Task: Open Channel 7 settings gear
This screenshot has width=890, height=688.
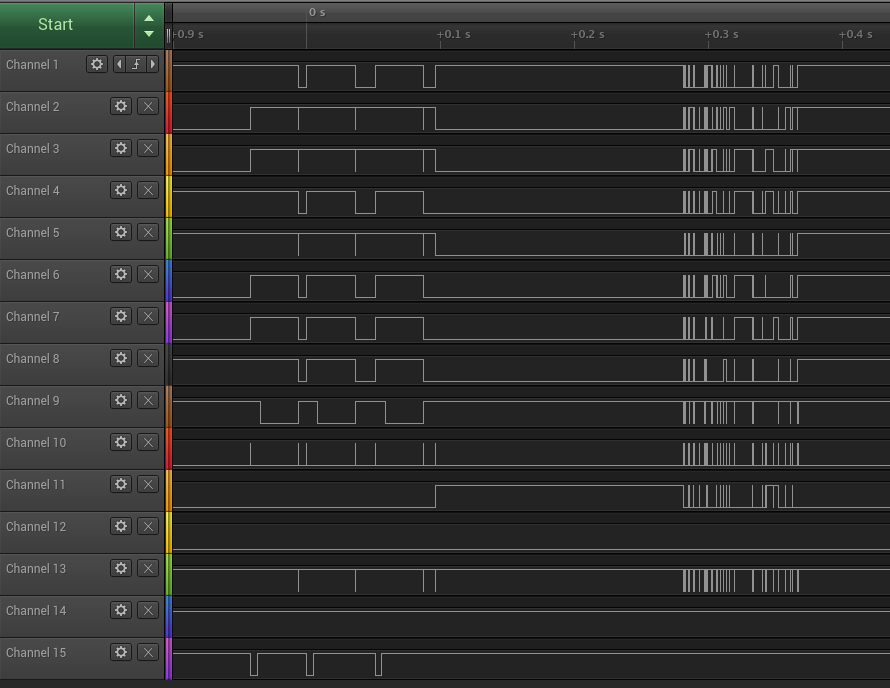Action: pyautogui.click(x=121, y=316)
